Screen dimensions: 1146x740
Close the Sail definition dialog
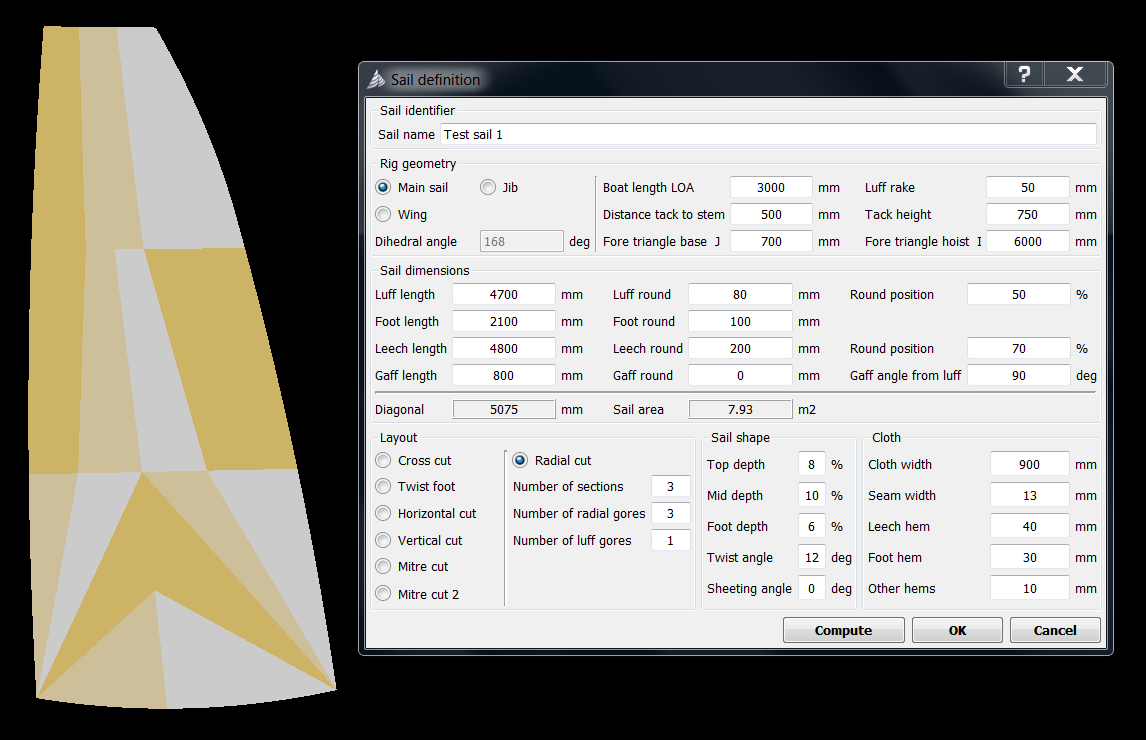(1075, 75)
